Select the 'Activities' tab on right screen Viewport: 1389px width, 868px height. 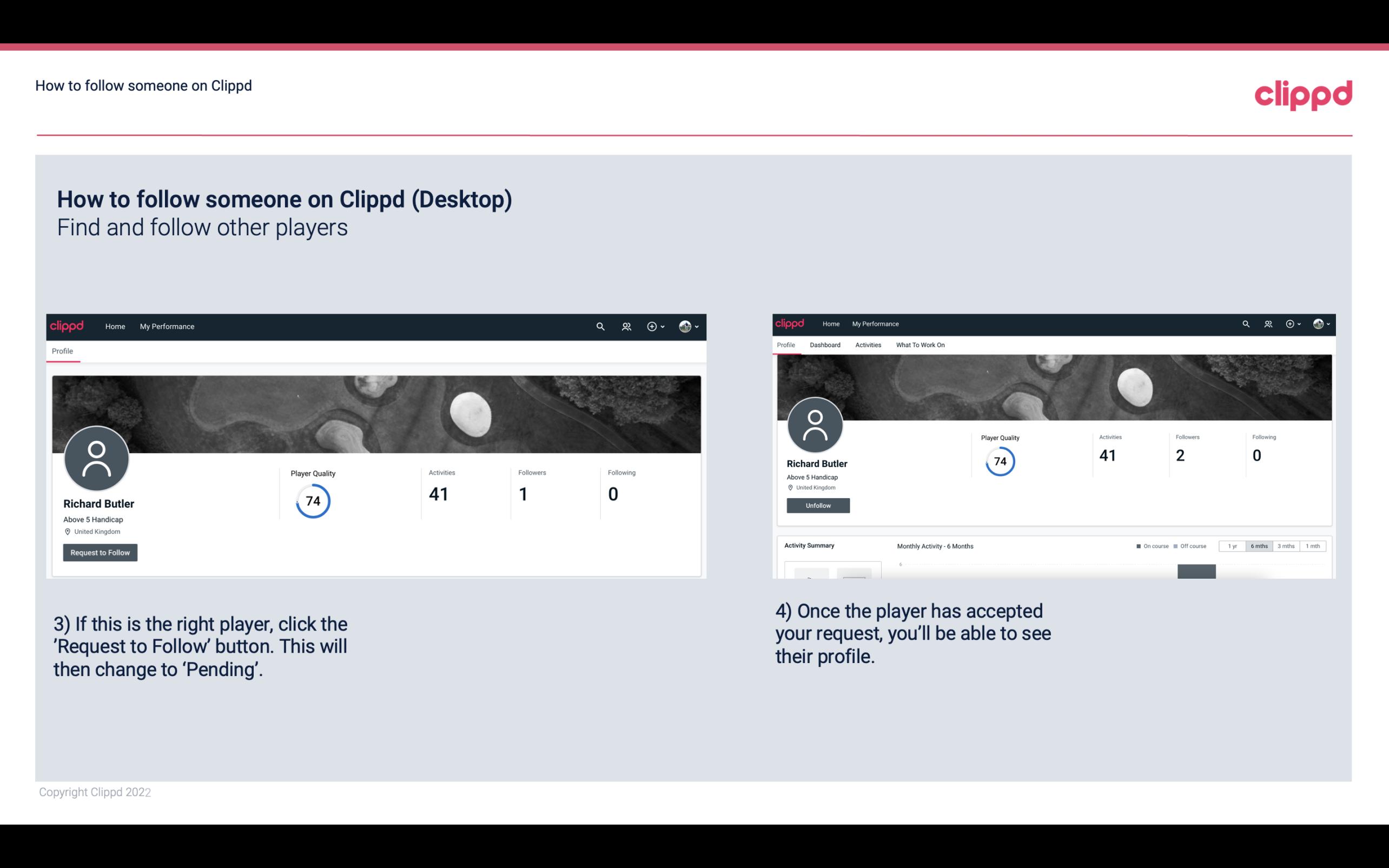(867, 344)
